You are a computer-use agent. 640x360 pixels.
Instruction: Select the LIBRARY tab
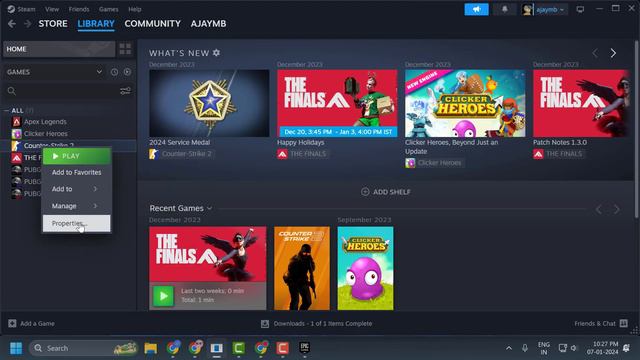pyautogui.click(x=96, y=24)
